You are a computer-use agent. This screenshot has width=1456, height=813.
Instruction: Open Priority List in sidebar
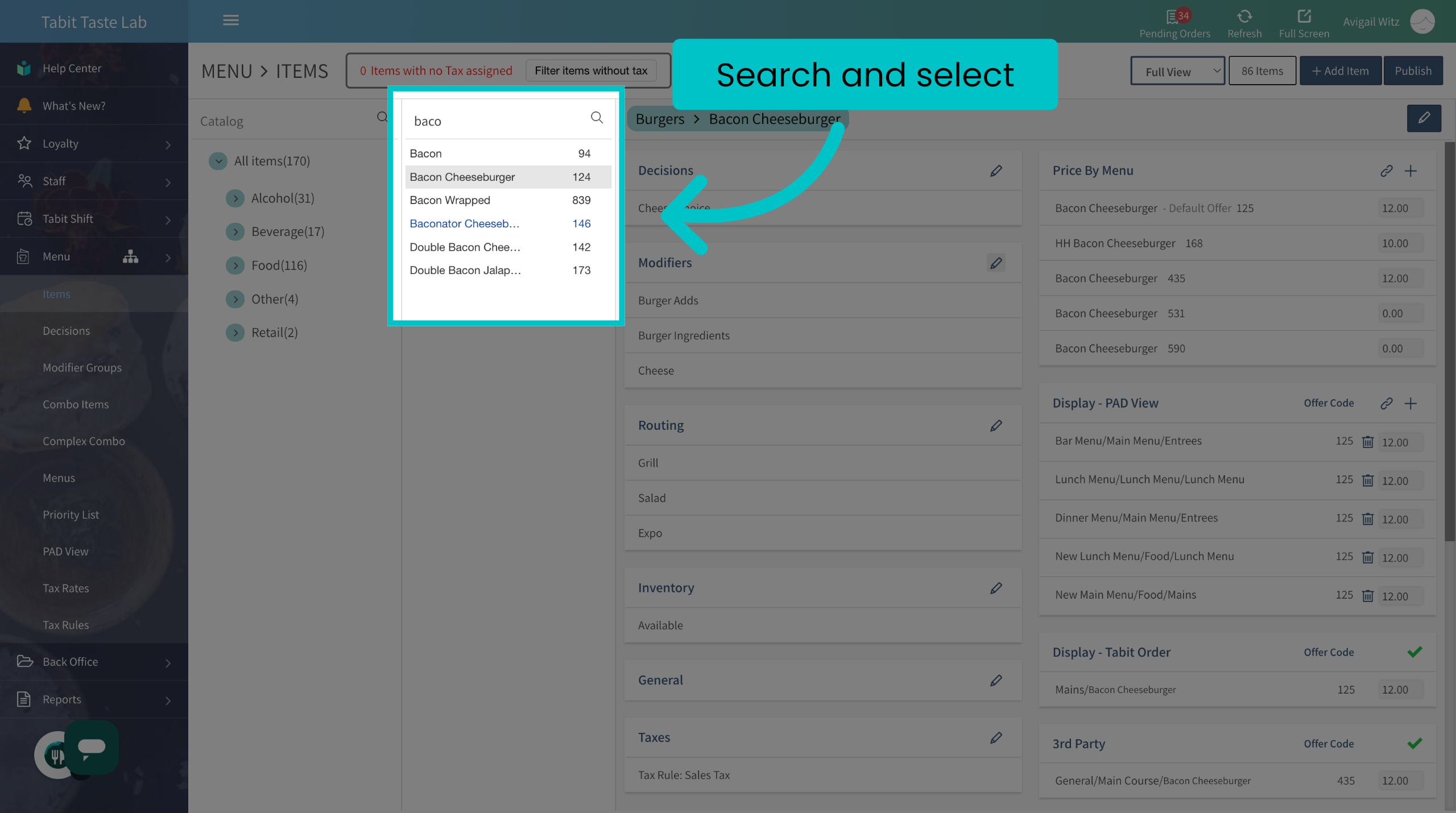(x=71, y=515)
